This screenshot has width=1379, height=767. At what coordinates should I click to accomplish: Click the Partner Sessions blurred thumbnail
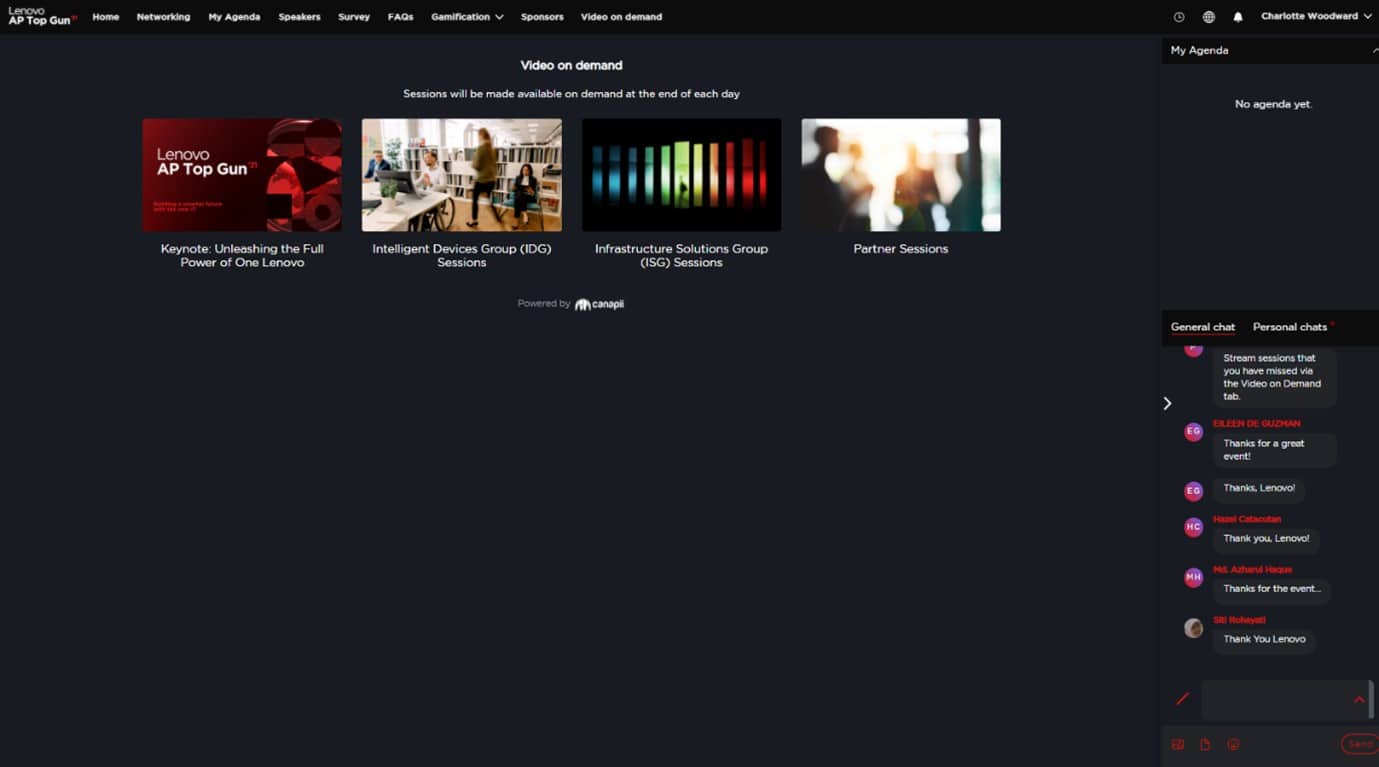click(901, 175)
